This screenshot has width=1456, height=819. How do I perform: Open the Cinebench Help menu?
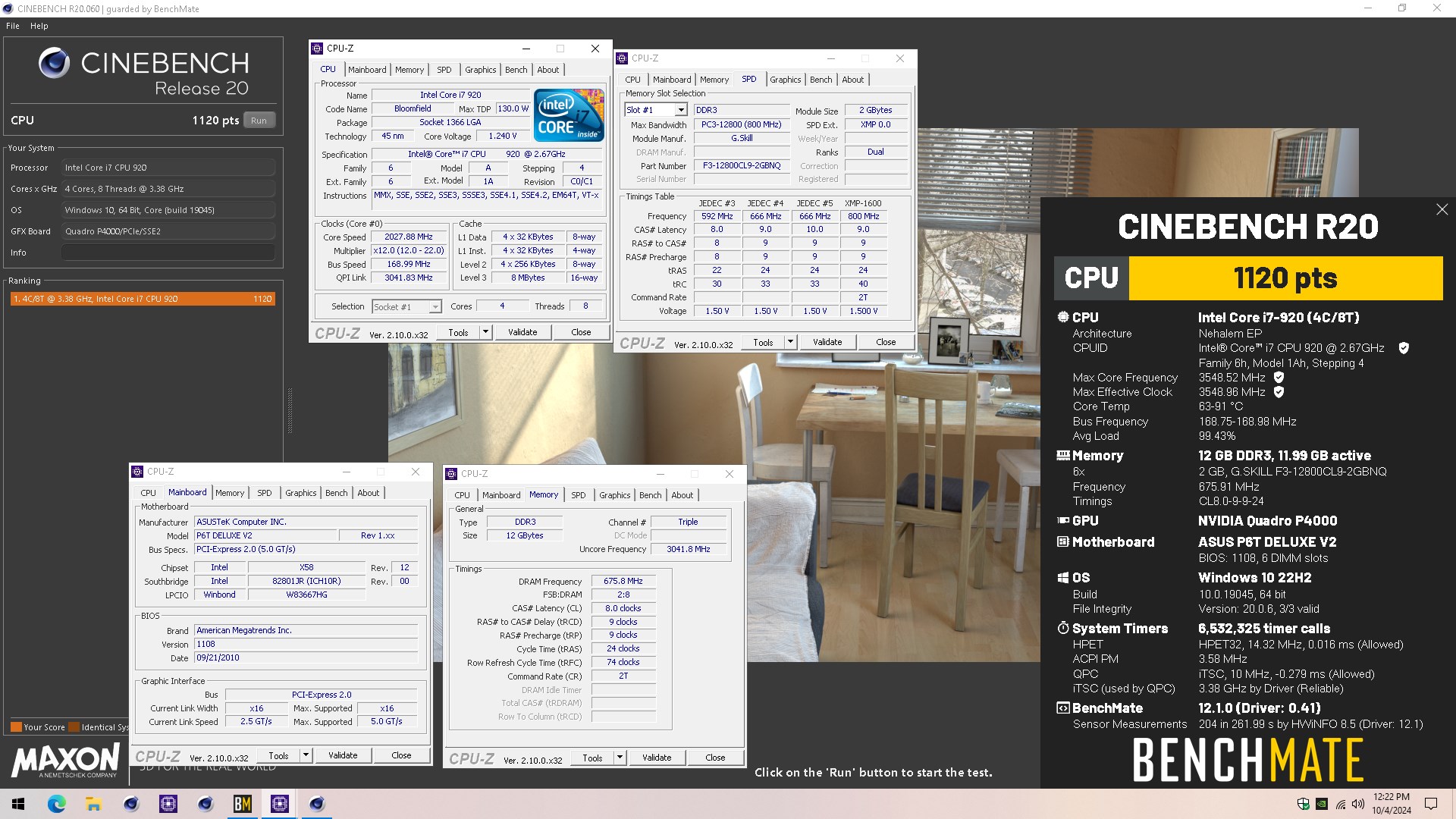[x=39, y=26]
